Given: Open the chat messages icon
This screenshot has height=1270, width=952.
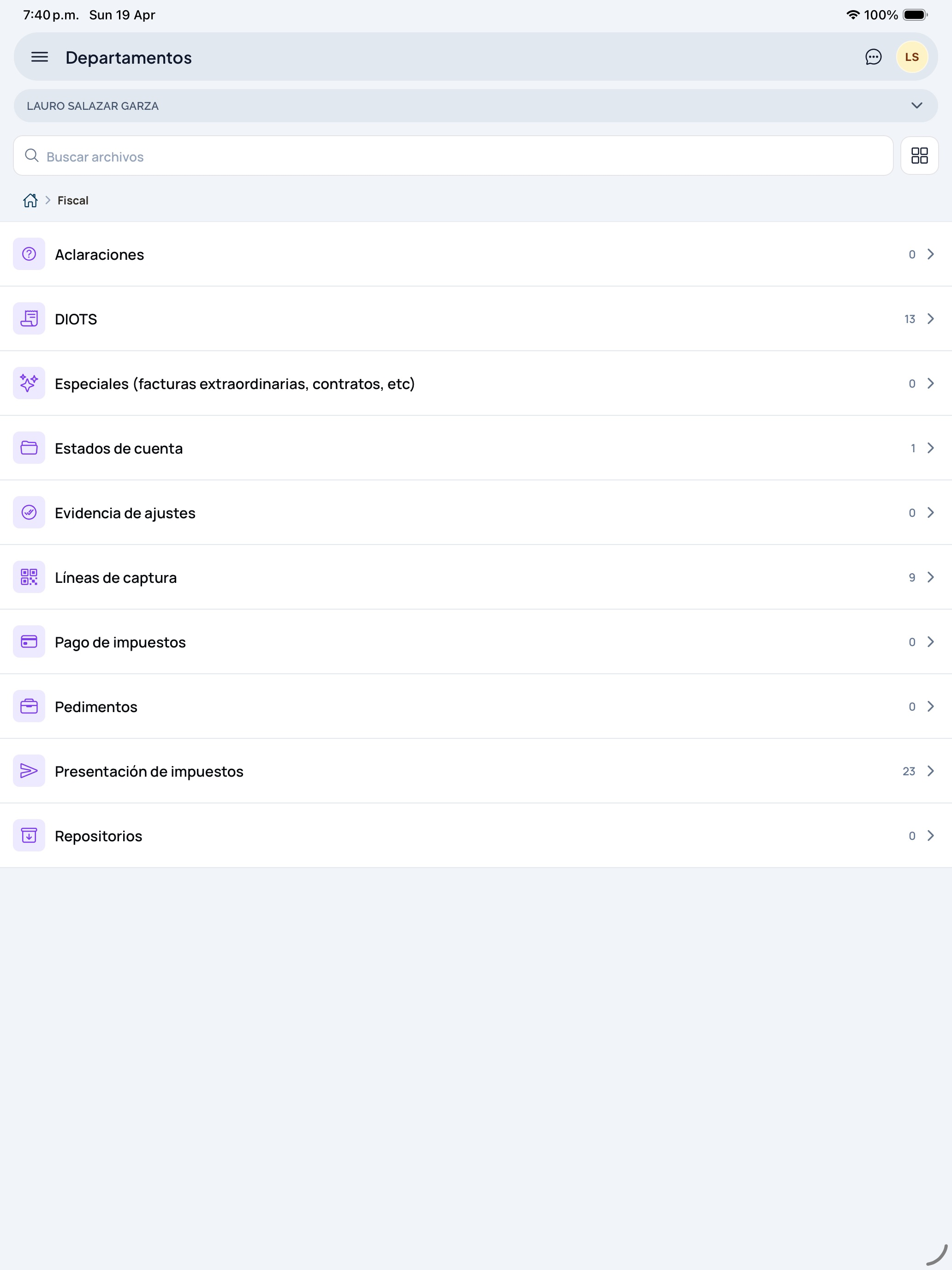Looking at the screenshot, I should coord(873,57).
